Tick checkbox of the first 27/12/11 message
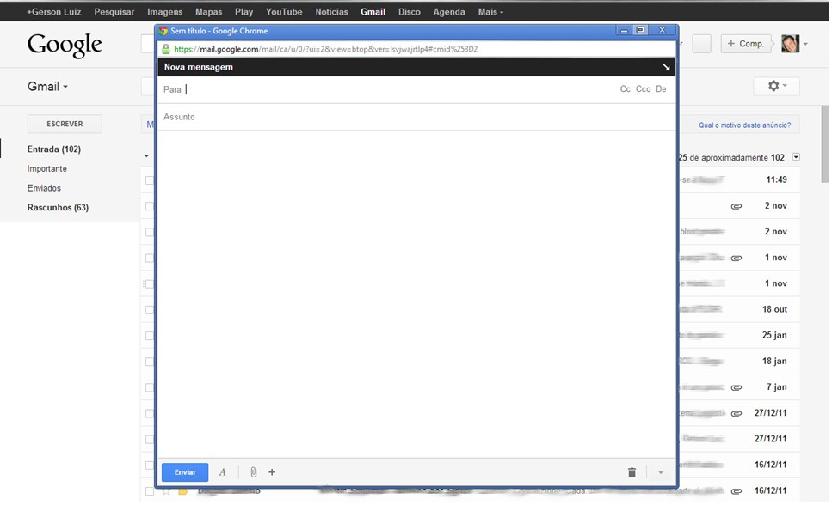 pyautogui.click(x=149, y=413)
